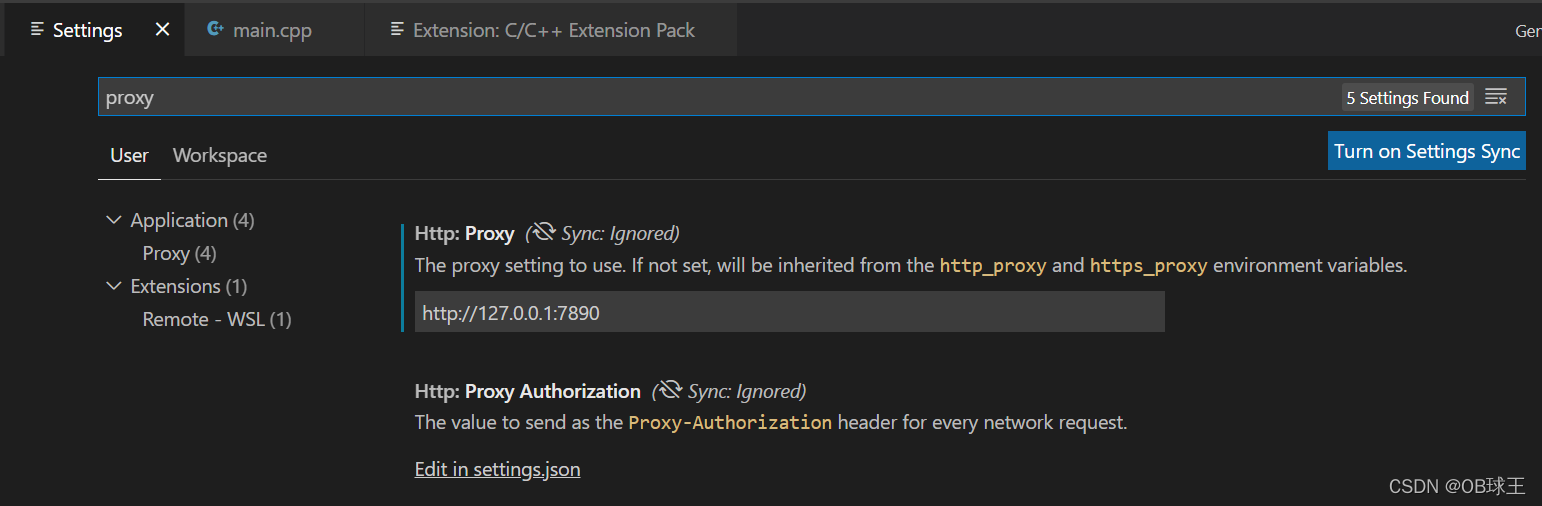Click the C++ file icon on the main.cpp tab

click(215, 30)
